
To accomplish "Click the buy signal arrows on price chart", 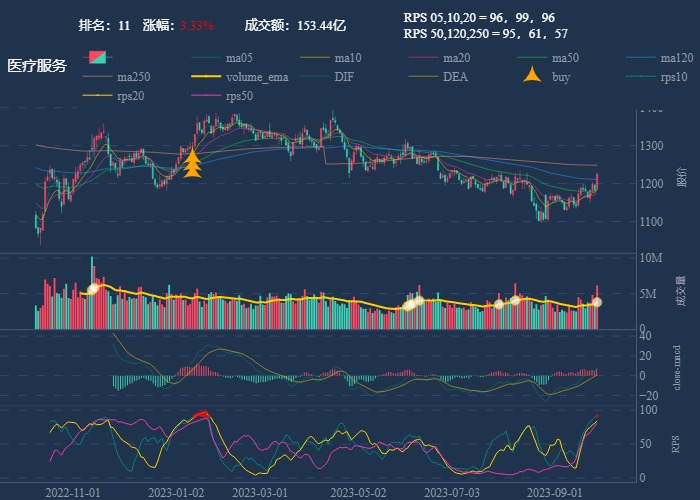I will tap(193, 162).
